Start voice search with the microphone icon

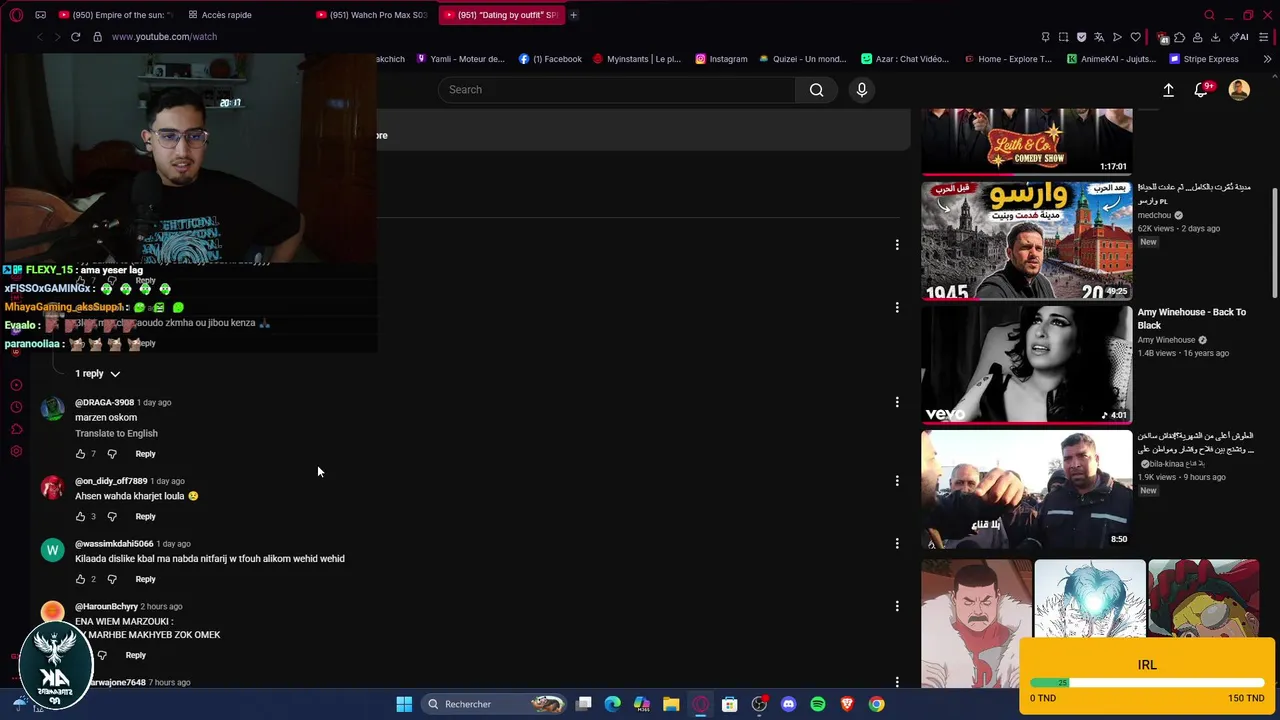tap(862, 90)
